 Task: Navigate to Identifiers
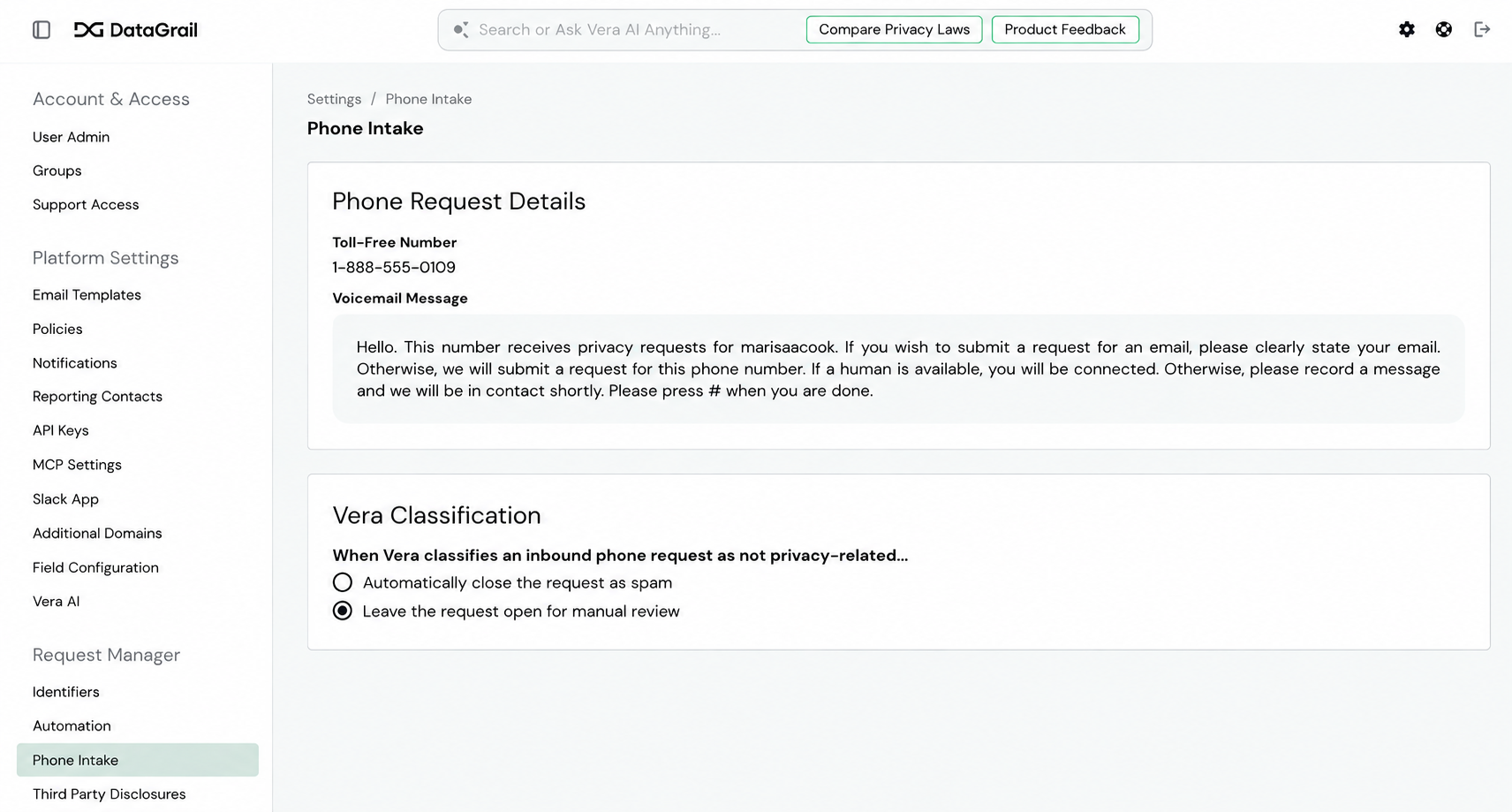coord(66,692)
